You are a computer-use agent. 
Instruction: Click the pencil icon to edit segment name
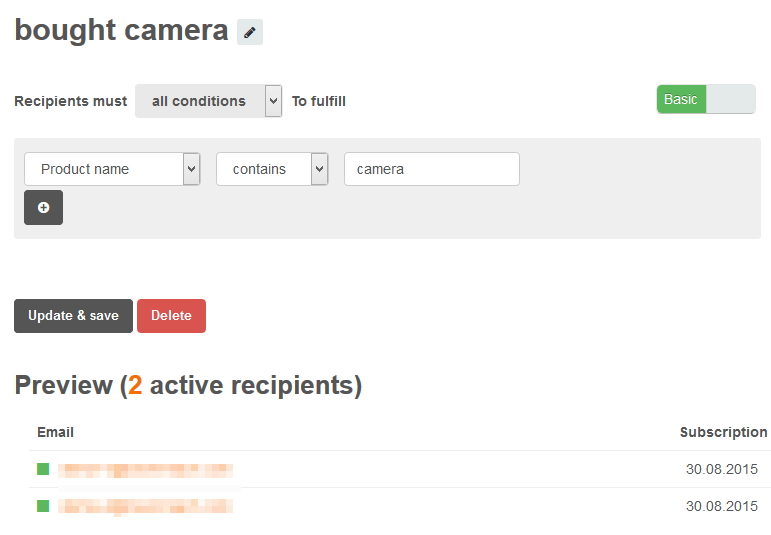[x=250, y=32]
